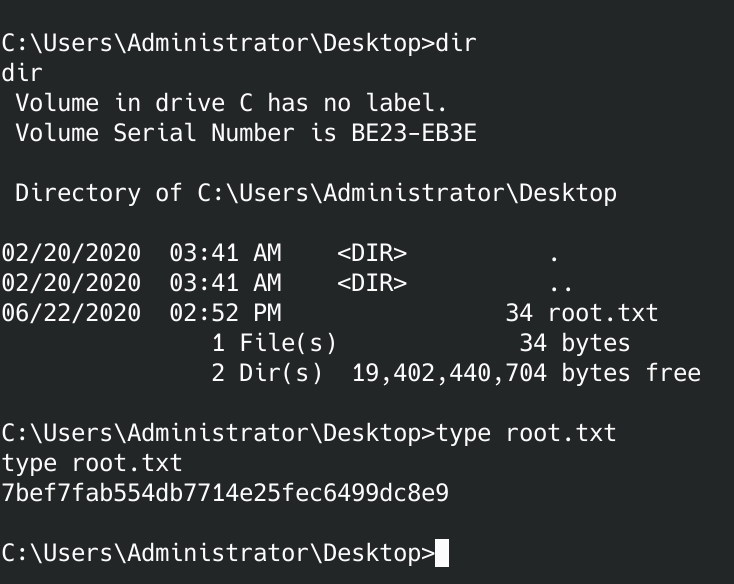Click the echoed dir line below the first prompt

coord(22,73)
